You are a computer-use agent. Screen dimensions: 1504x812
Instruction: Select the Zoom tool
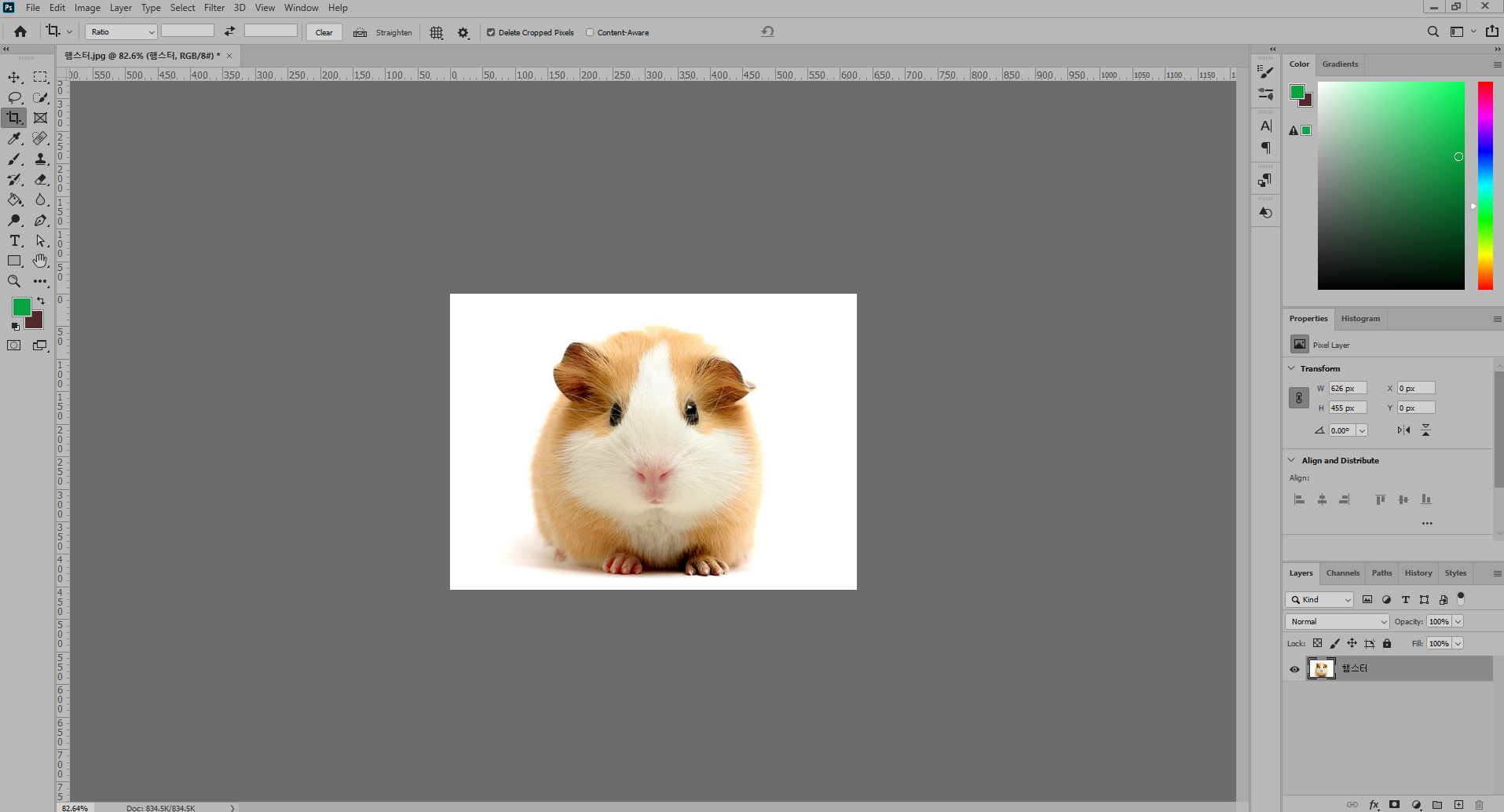click(x=14, y=281)
